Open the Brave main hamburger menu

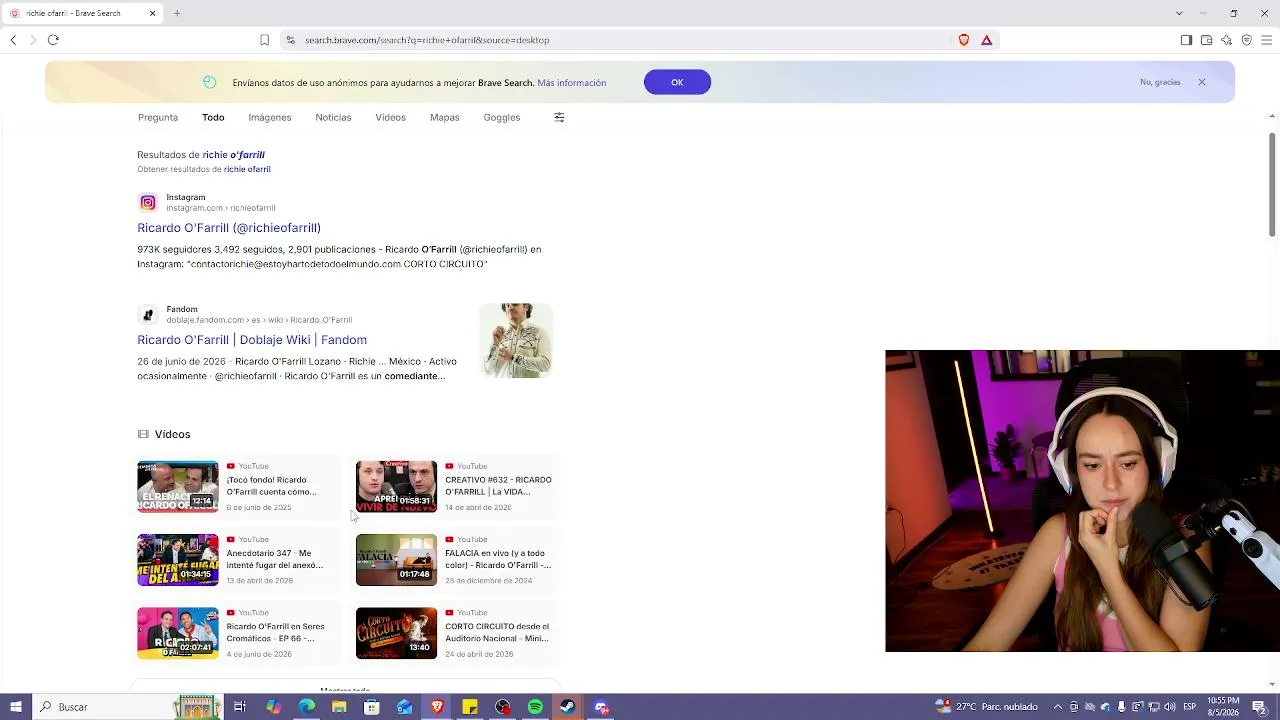click(1266, 40)
